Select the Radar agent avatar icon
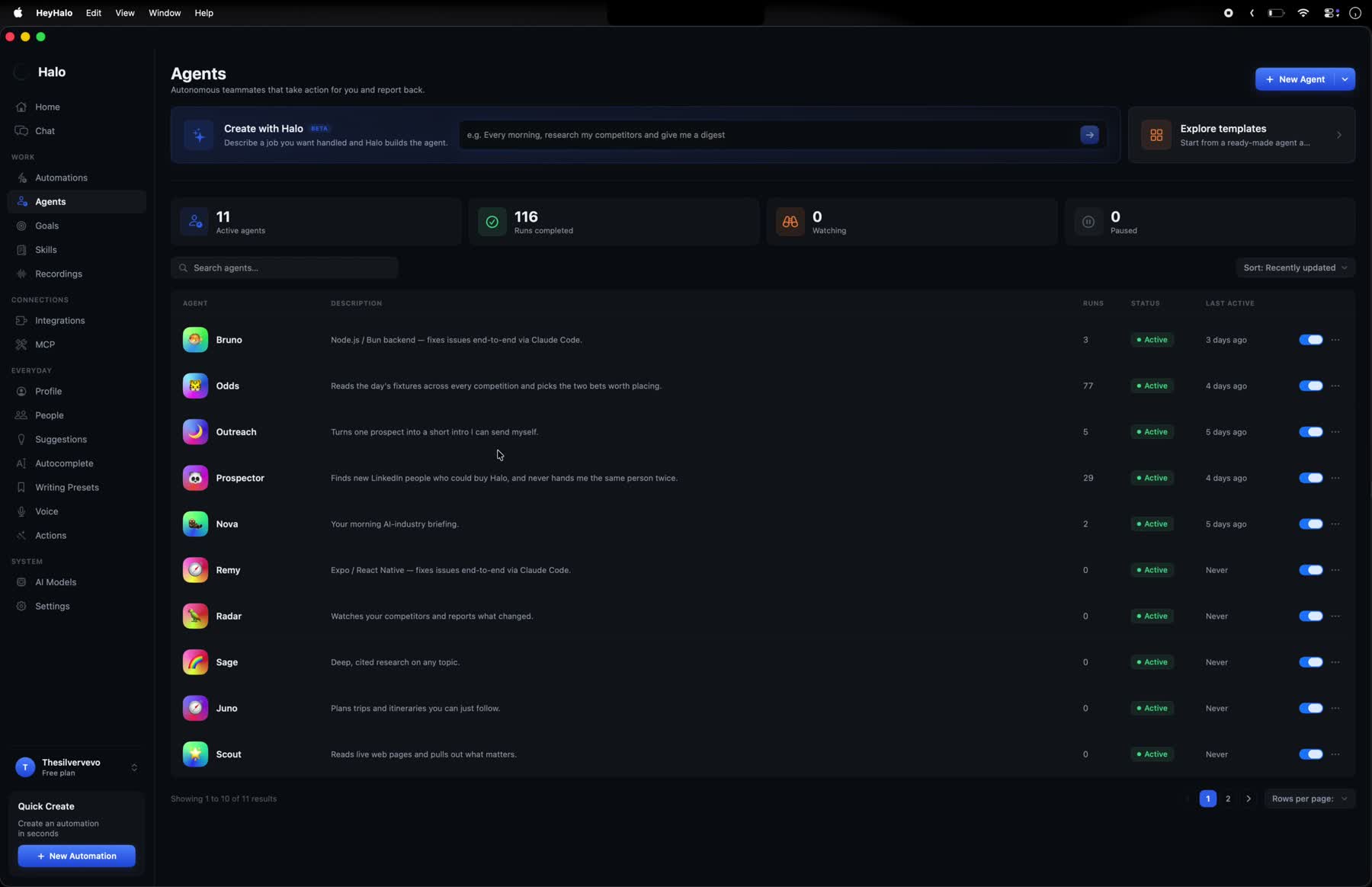Viewport: 1372px width, 887px height. click(195, 616)
